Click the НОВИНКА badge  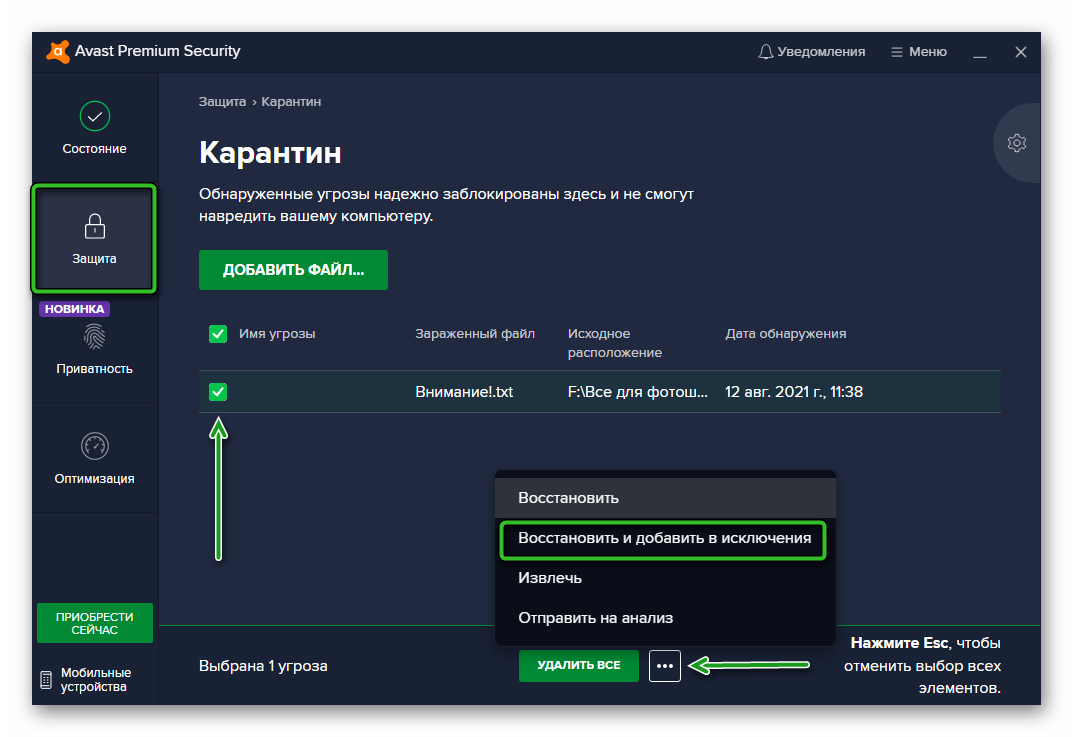click(74, 309)
